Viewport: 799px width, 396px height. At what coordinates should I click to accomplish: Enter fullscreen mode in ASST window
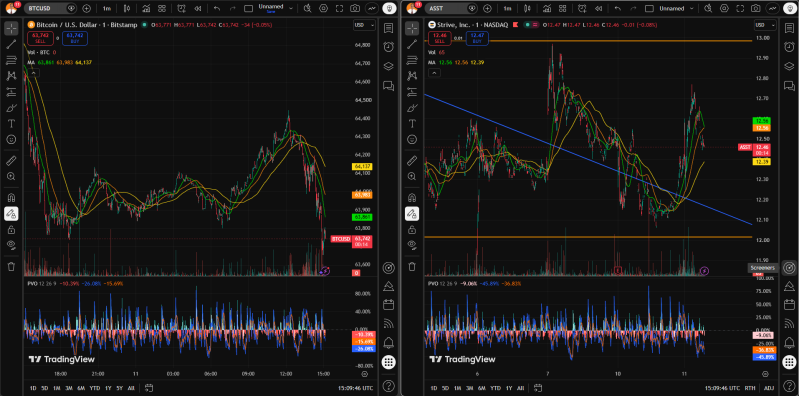740,9
